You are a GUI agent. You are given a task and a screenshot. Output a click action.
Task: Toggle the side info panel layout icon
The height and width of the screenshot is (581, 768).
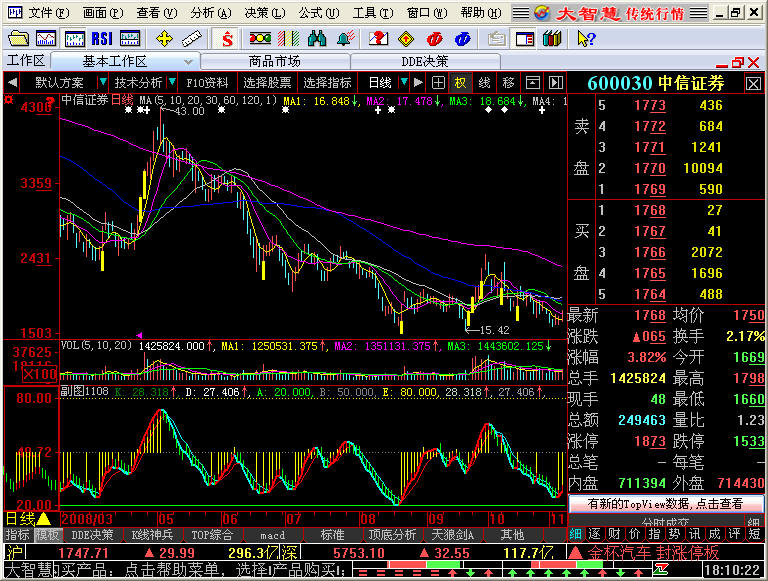[525, 38]
